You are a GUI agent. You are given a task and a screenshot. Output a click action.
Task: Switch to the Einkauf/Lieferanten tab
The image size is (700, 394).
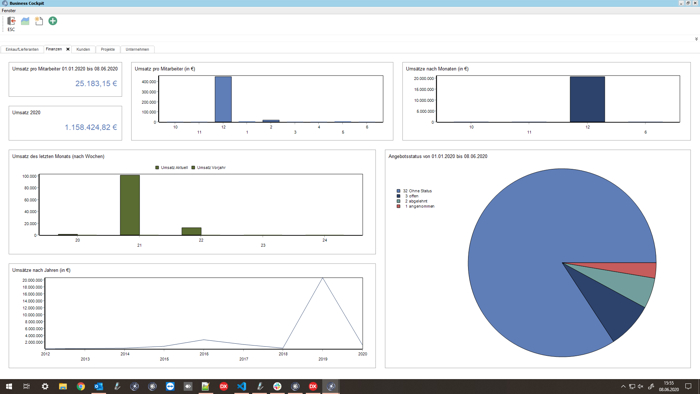click(22, 49)
